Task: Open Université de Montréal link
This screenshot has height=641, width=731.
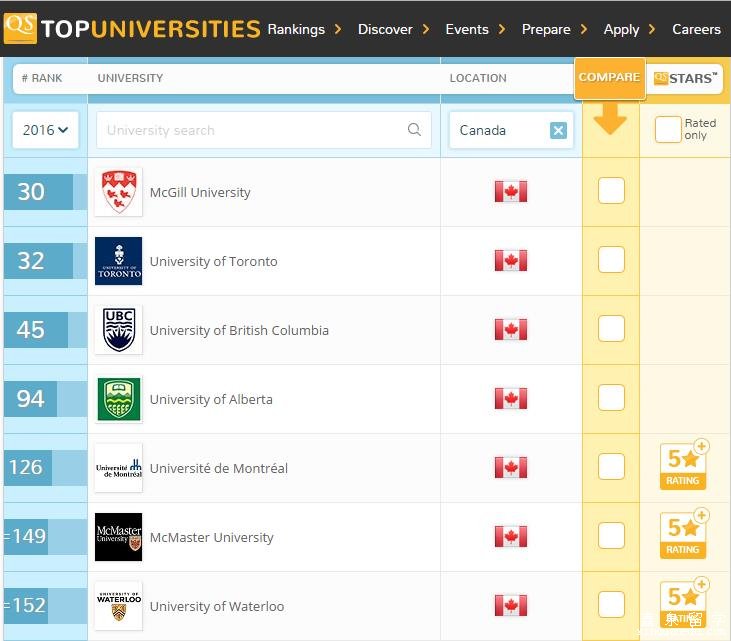Action: (219, 468)
